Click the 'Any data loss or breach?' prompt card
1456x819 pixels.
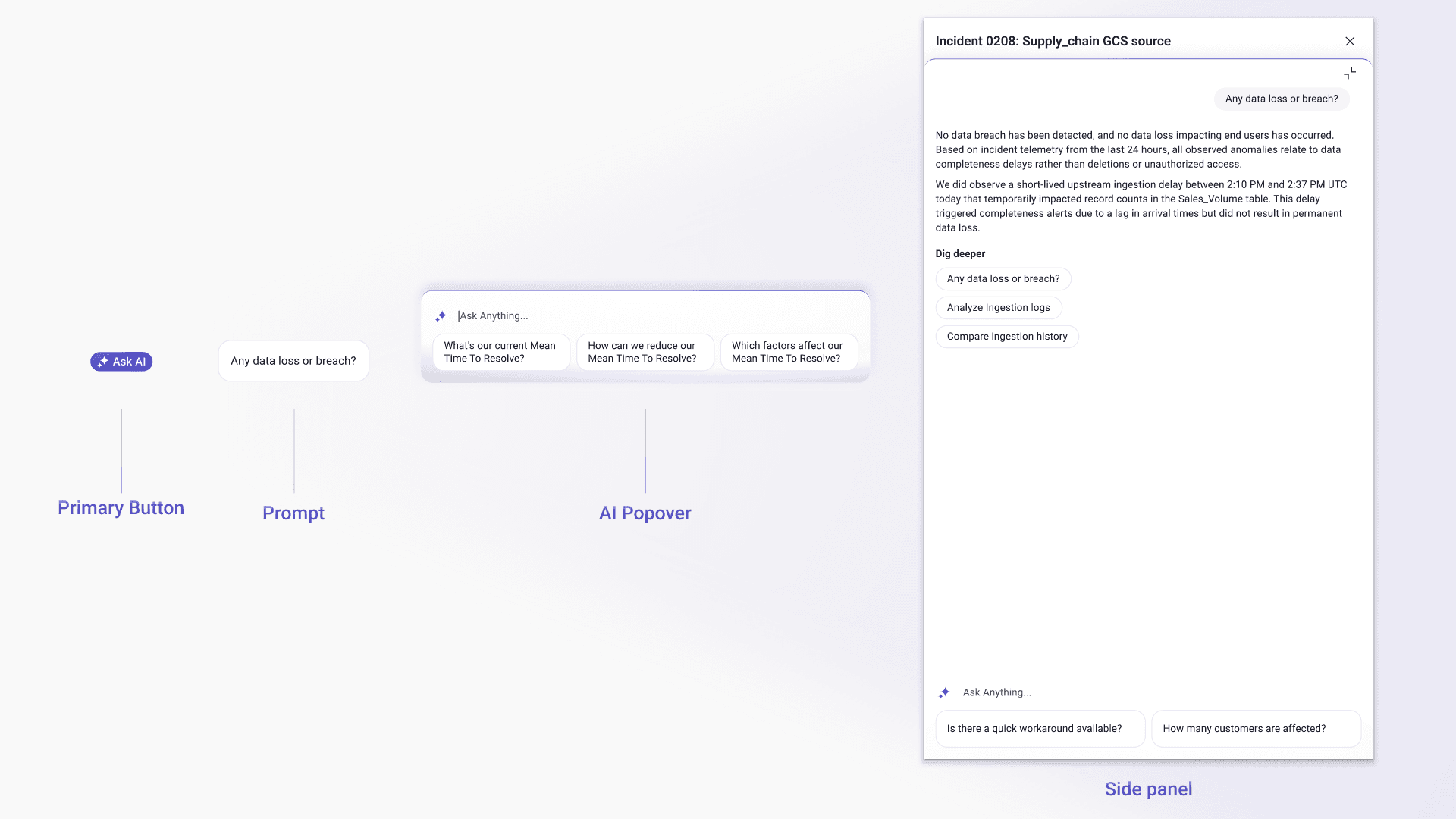tap(293, 361)
